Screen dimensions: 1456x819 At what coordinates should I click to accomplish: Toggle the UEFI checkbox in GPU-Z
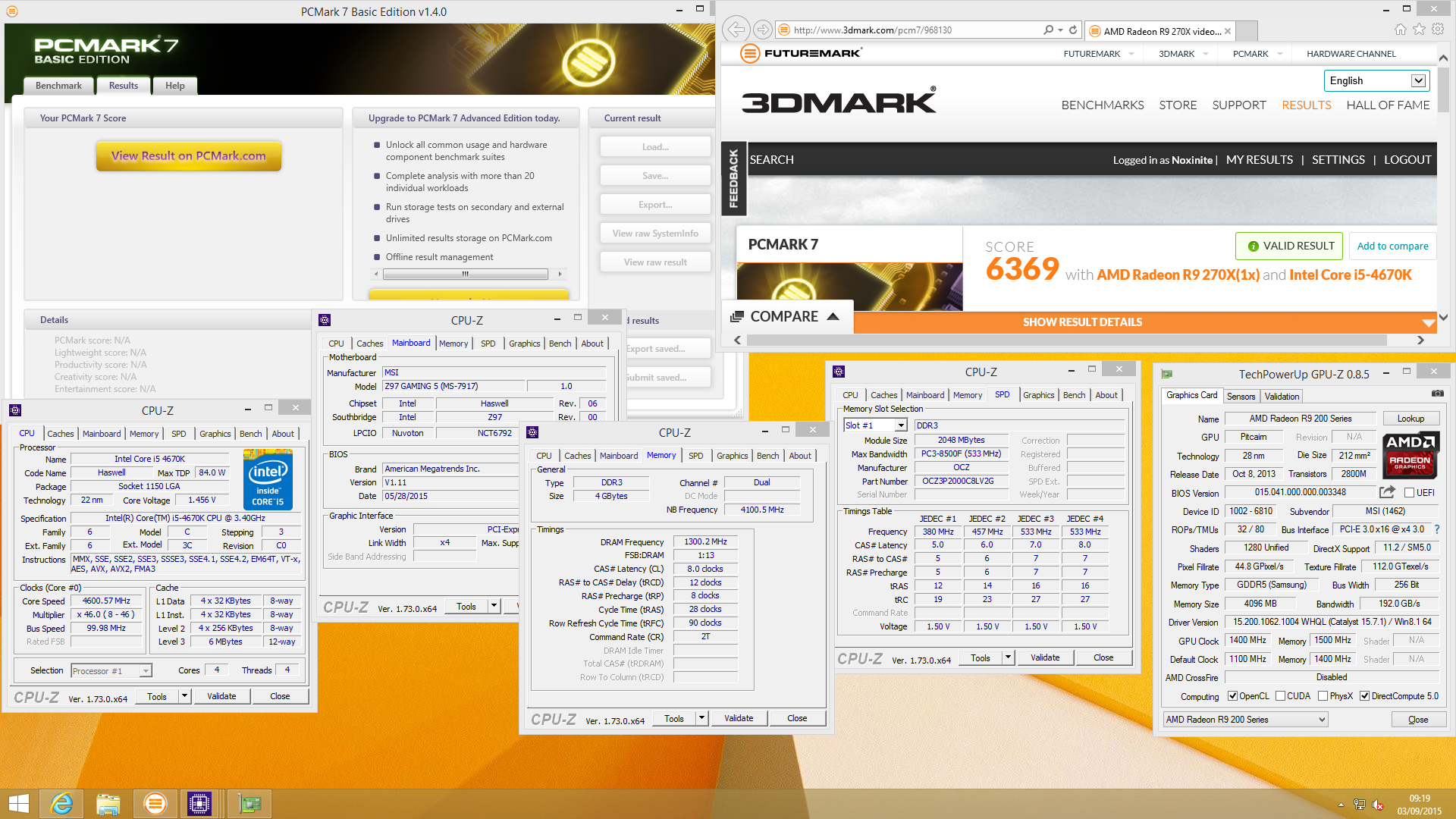(x=1409, y=493)
